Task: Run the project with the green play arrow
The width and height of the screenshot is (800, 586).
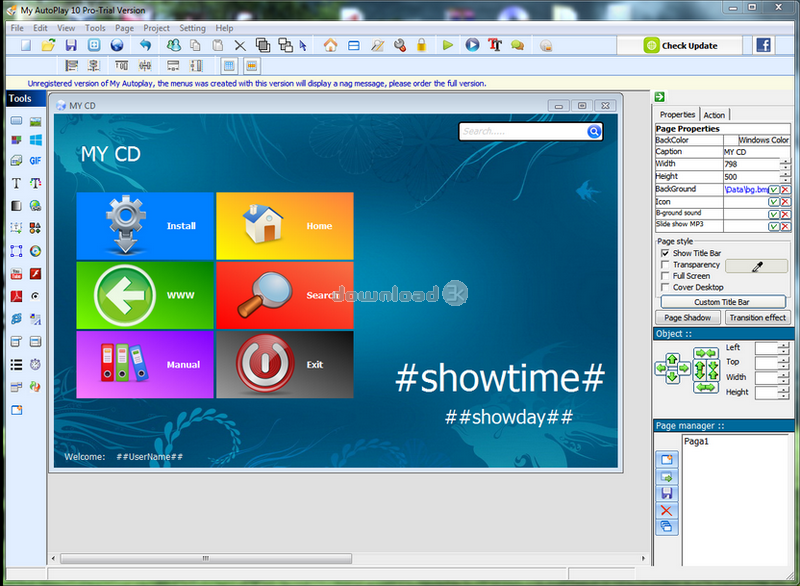Action: [x=447, y=45]
